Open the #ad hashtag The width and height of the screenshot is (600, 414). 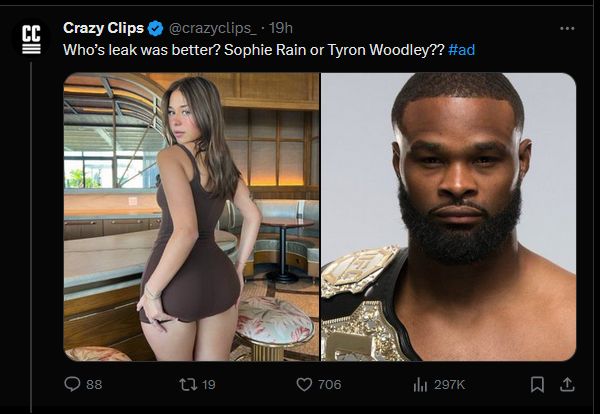[x=462, y=49]
